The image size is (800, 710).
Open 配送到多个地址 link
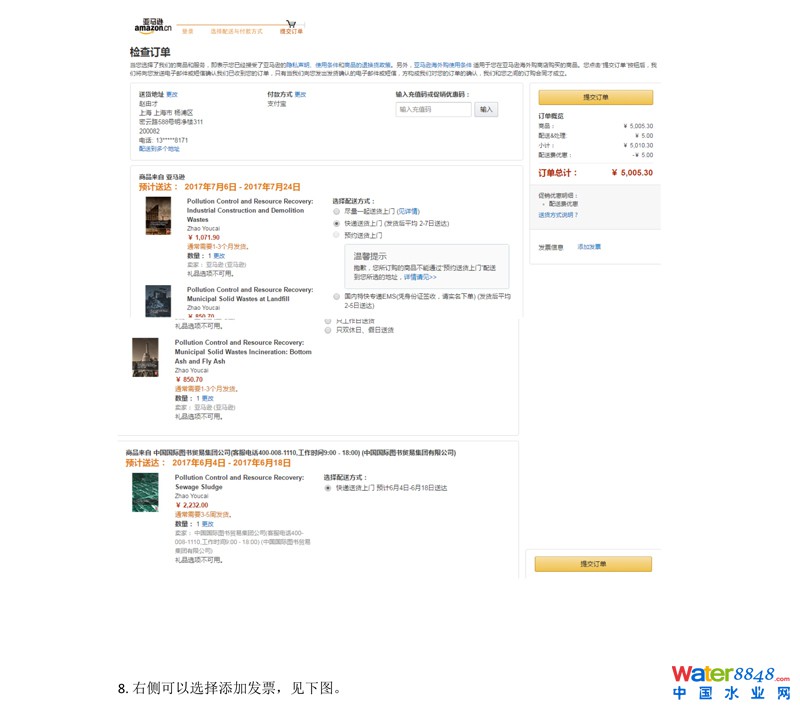[160, 148]
